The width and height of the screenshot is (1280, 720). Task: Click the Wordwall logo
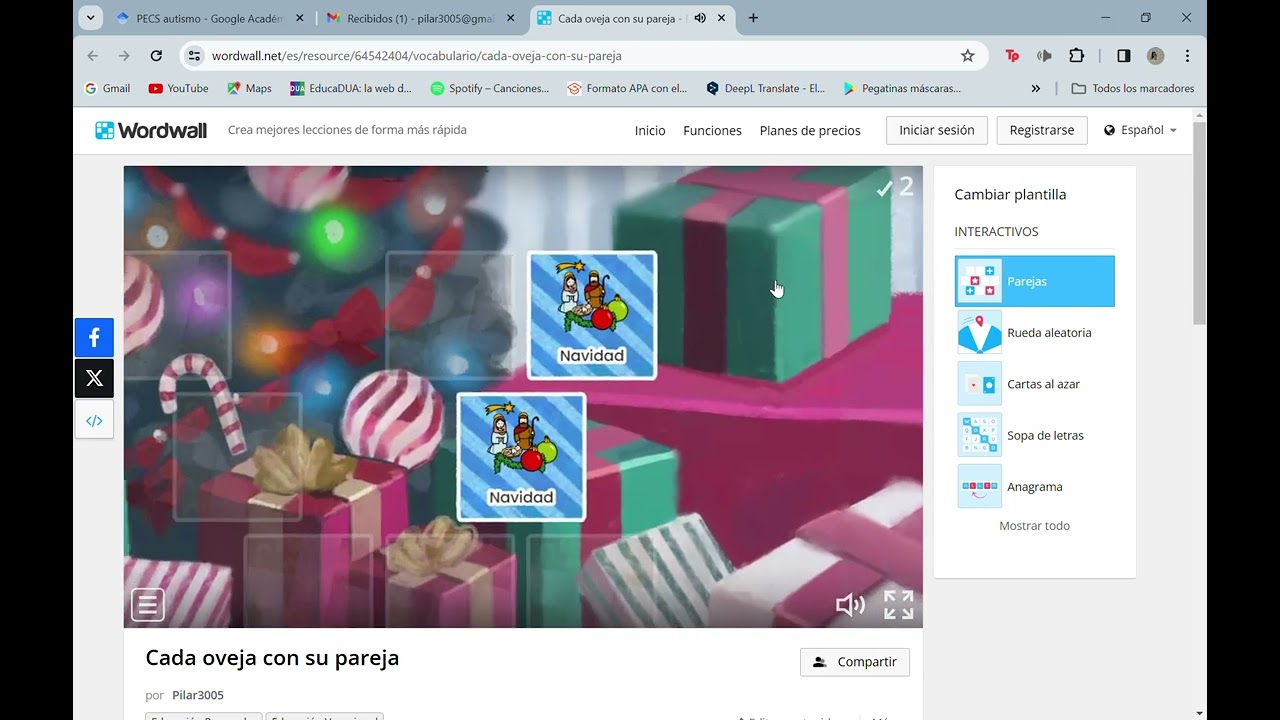coord(151,130)
